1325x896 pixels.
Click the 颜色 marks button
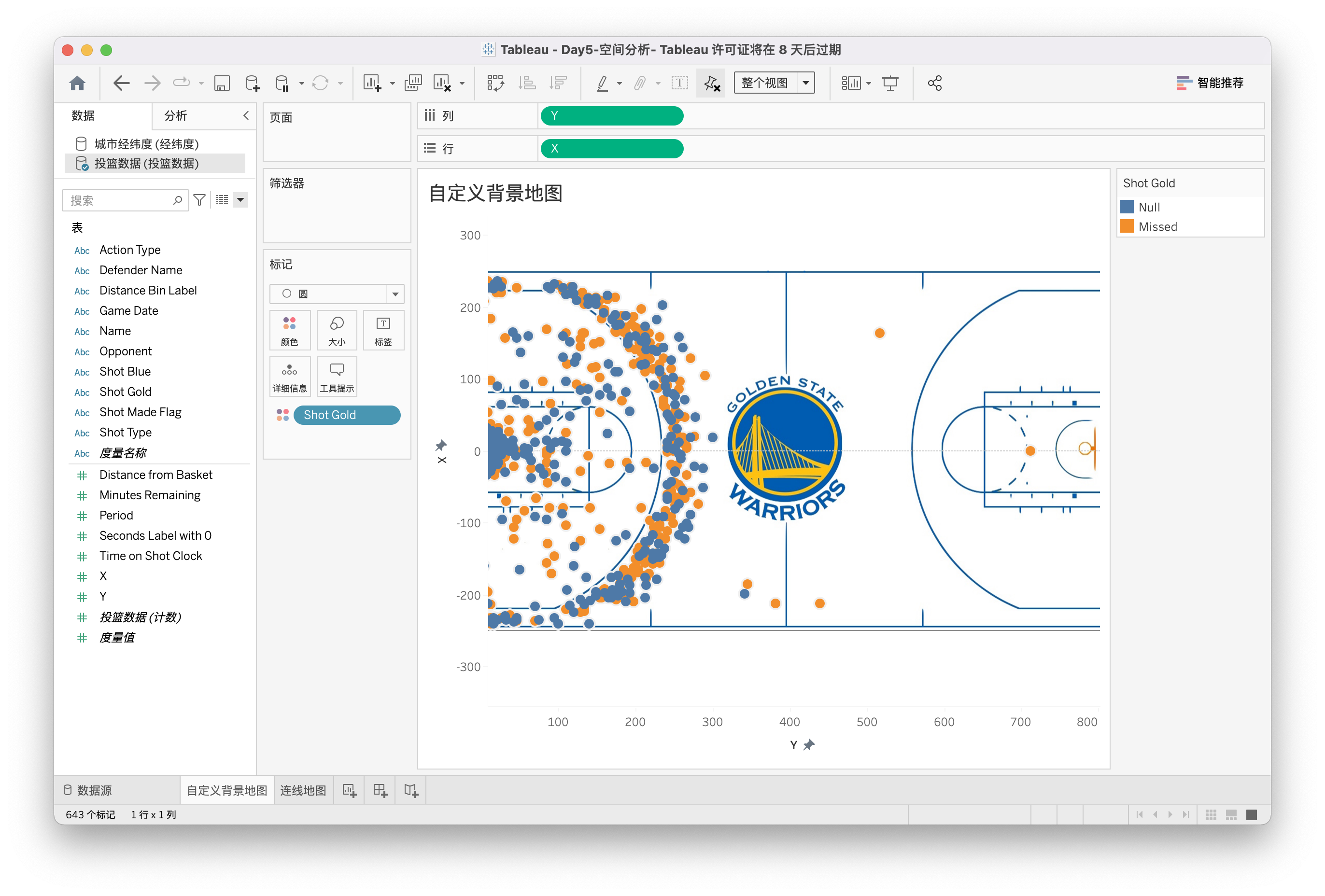pyautogui.click(x=290, y=331)
